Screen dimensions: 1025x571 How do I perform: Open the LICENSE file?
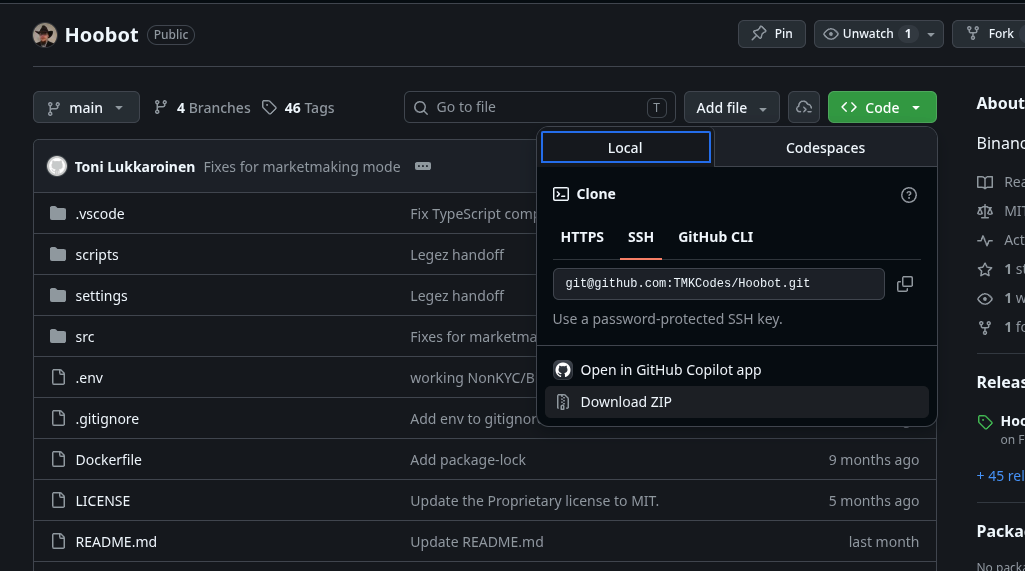click(x=103, y=501)
